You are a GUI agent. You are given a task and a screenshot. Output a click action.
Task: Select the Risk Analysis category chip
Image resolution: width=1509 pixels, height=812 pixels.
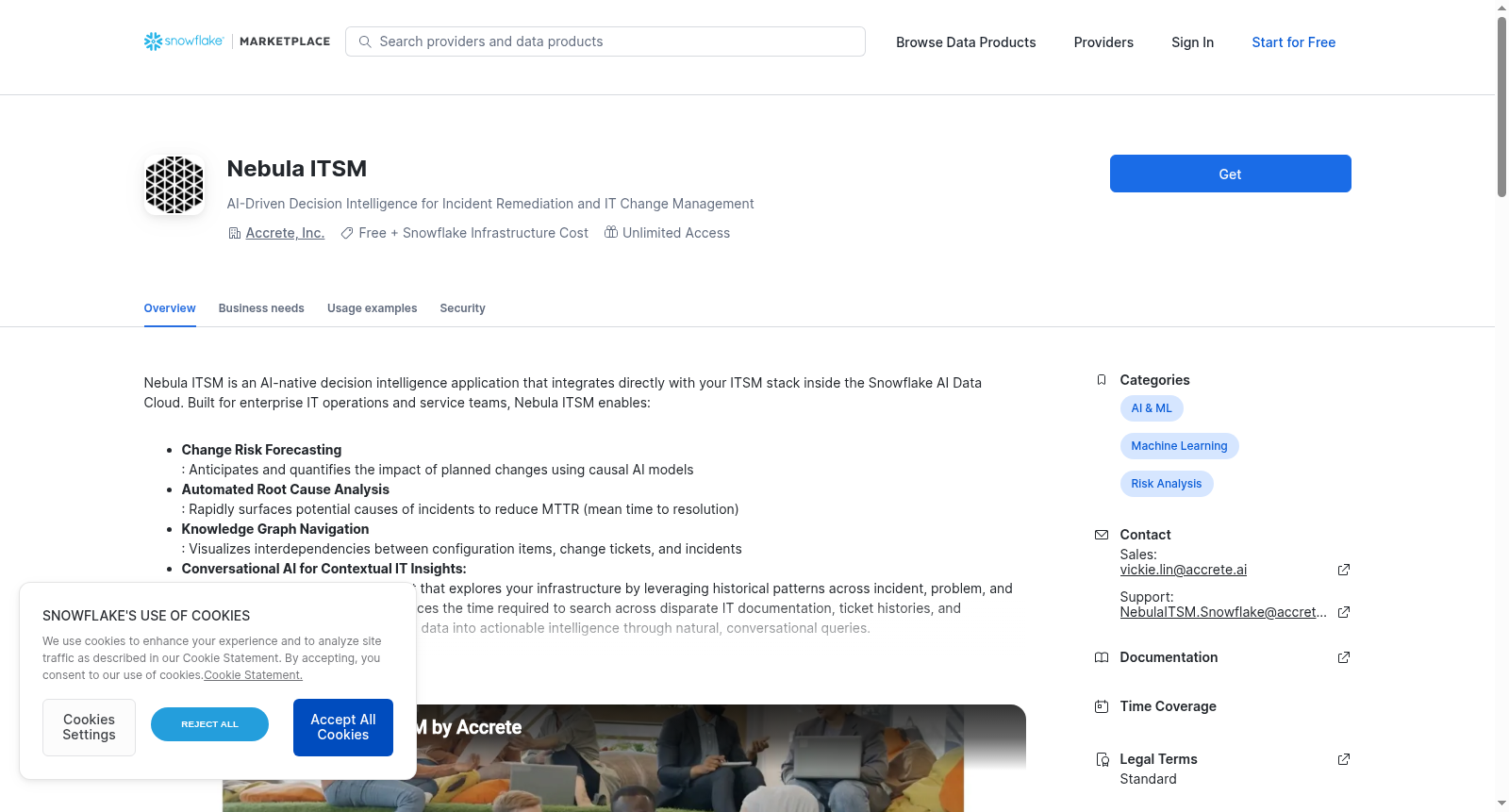pyautogui.click(x=1167, y=484)
